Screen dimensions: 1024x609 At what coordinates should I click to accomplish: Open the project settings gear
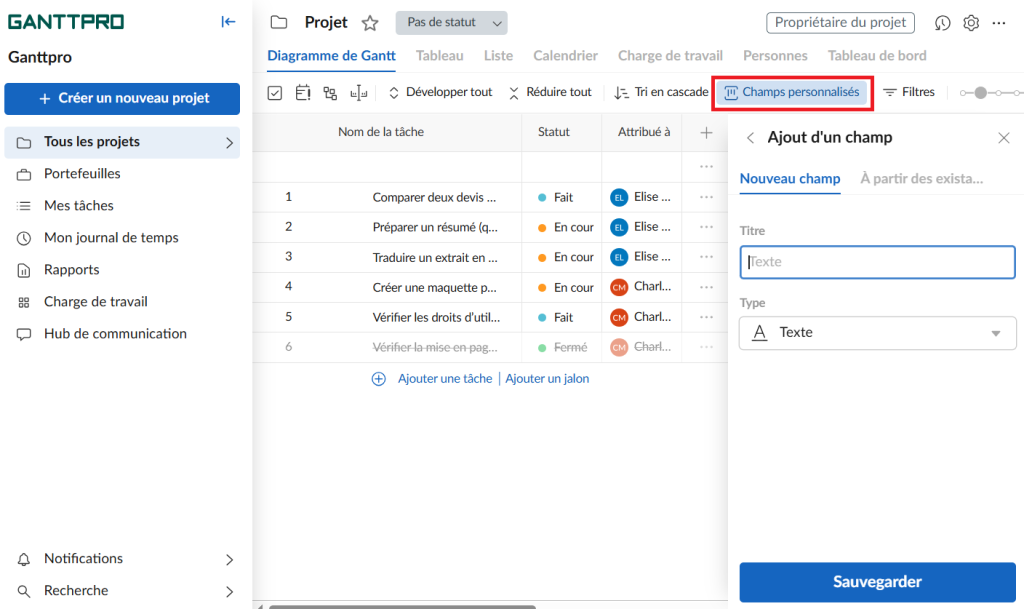[970, 22]
